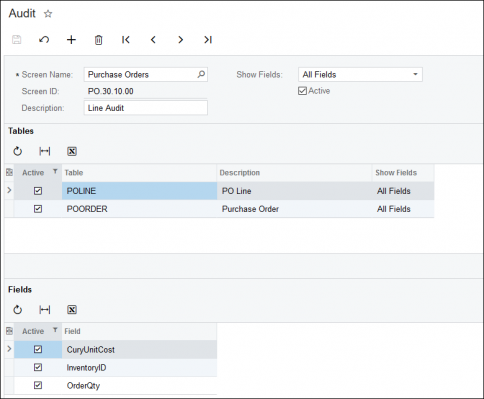This screenshot has height=399, width=484.
Task: Sort by Show Fields column header
Action: (403, 173)
